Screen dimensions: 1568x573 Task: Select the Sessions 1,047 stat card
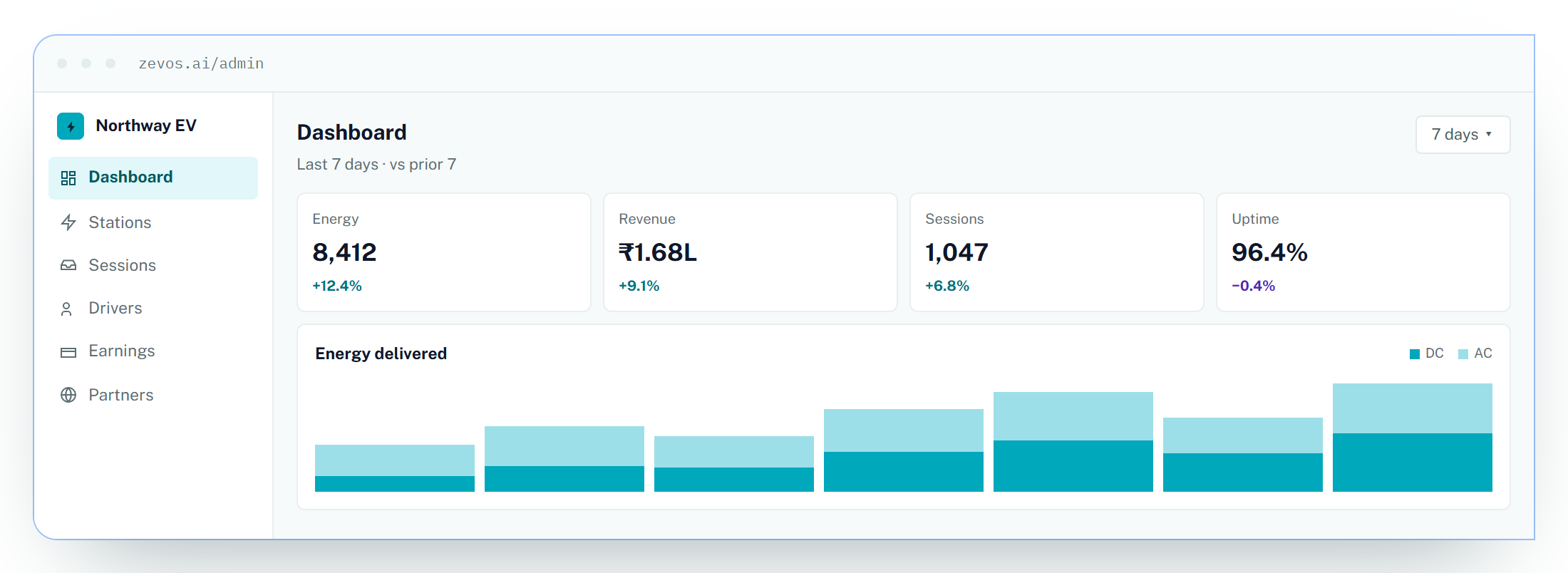tap(1057, 252)
